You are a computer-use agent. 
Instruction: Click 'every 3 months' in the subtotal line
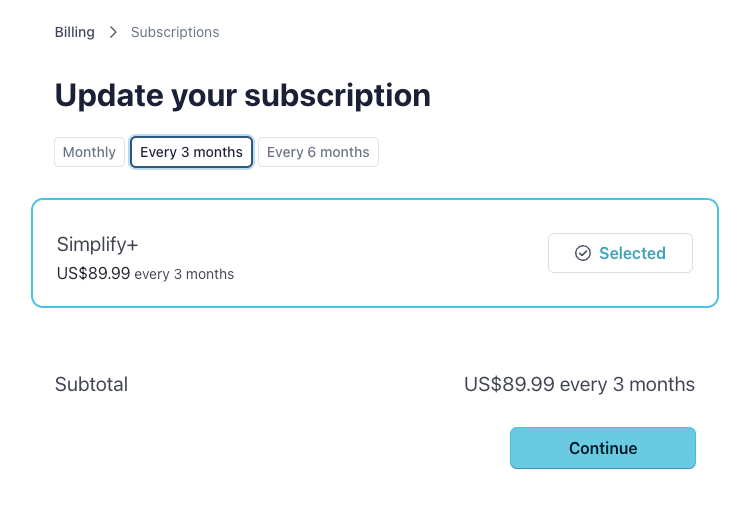point(627,384)
